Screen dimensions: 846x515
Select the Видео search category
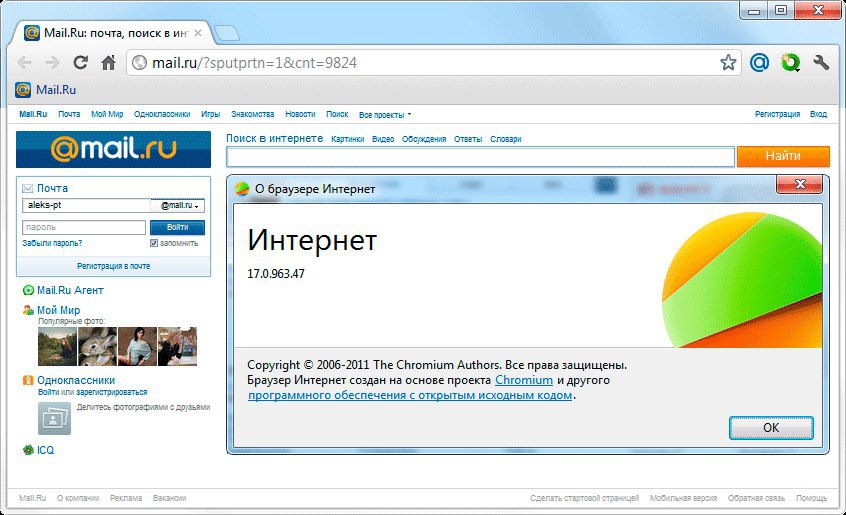pos(383,139)
